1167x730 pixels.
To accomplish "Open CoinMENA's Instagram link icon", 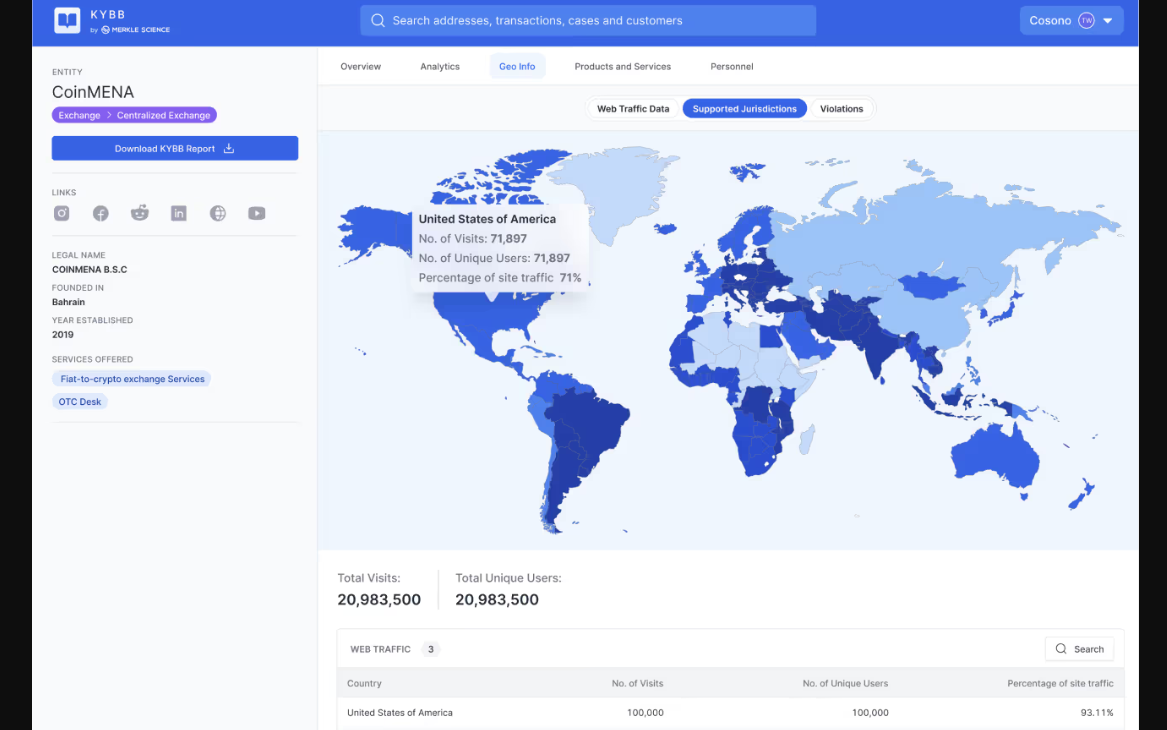I will point(62,214).
